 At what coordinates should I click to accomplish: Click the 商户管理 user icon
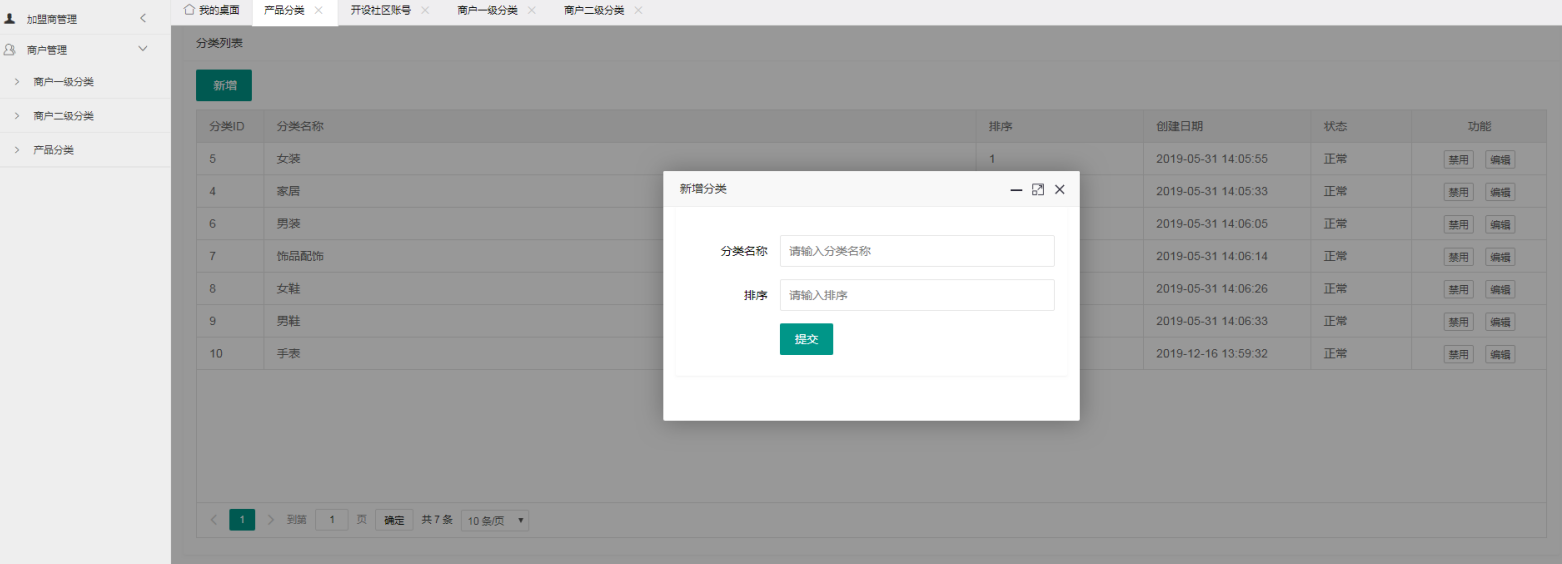[x=10, y=49]
